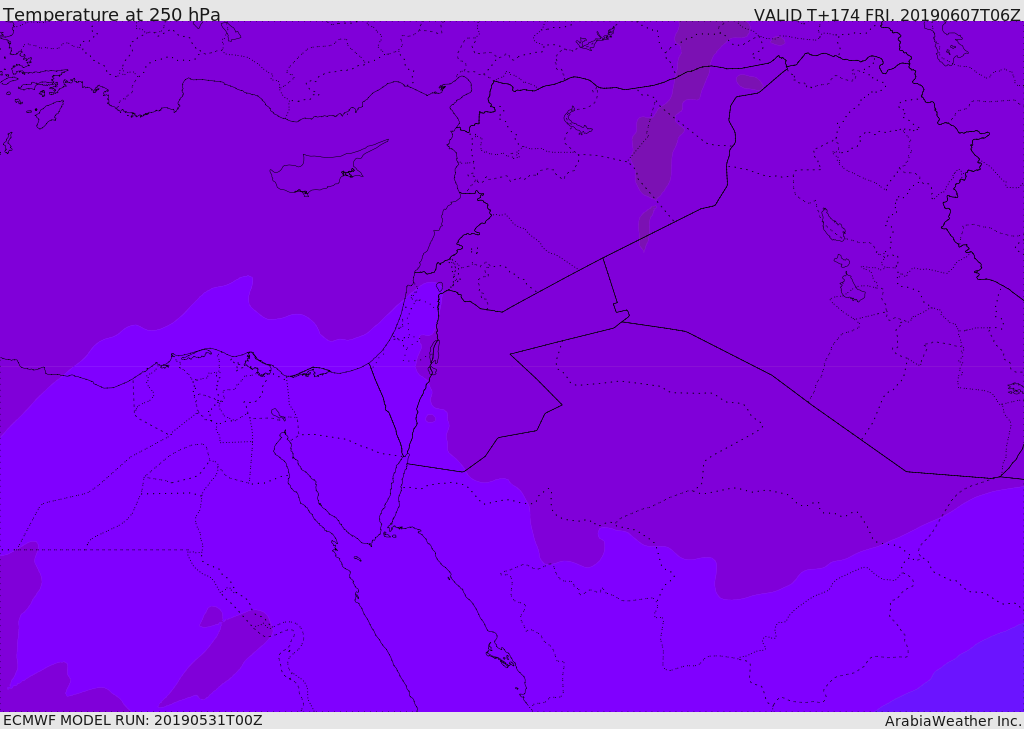Click Lake Assad outline in northern Syria
Image resolution: width=1024 pixels, height=729 pixels.
(x=576, y=122)
